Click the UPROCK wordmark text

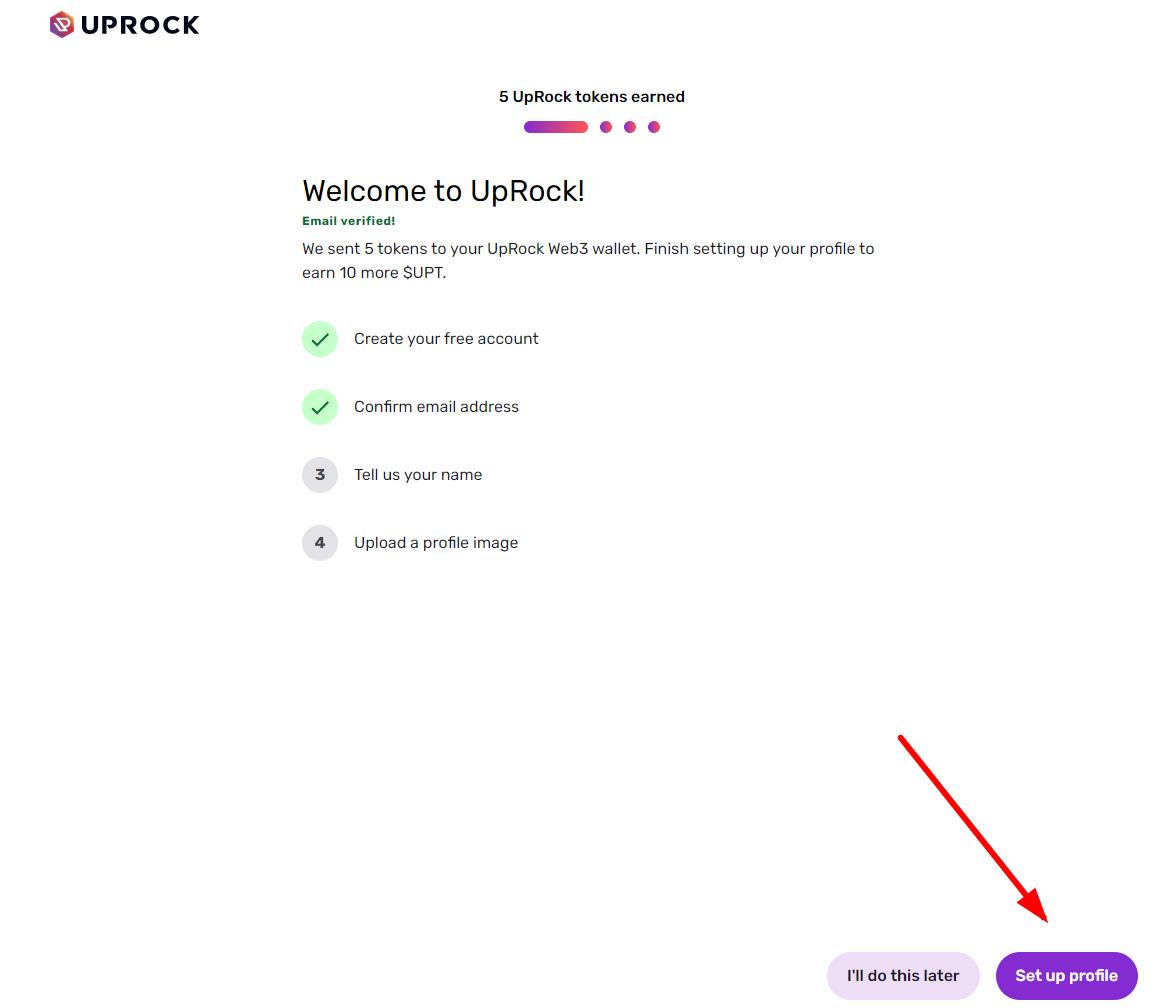140,25
